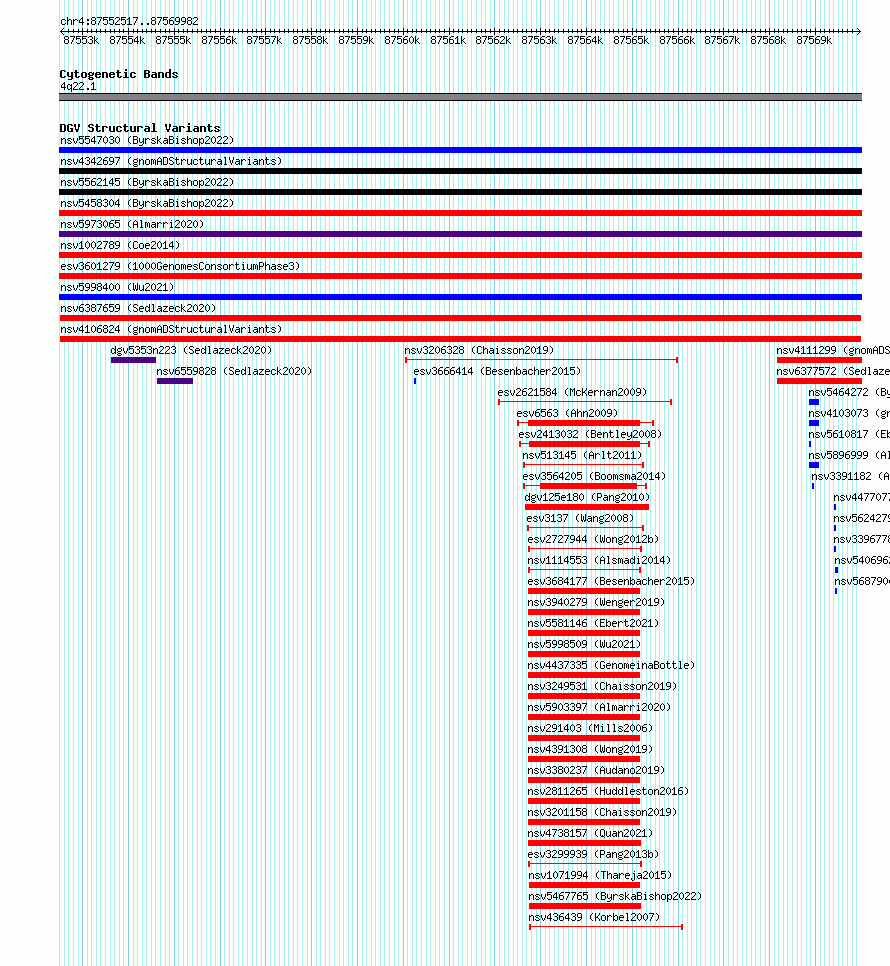
Task: Open nsv291403 (Mills2006) variant
Action: coord(590,728)
